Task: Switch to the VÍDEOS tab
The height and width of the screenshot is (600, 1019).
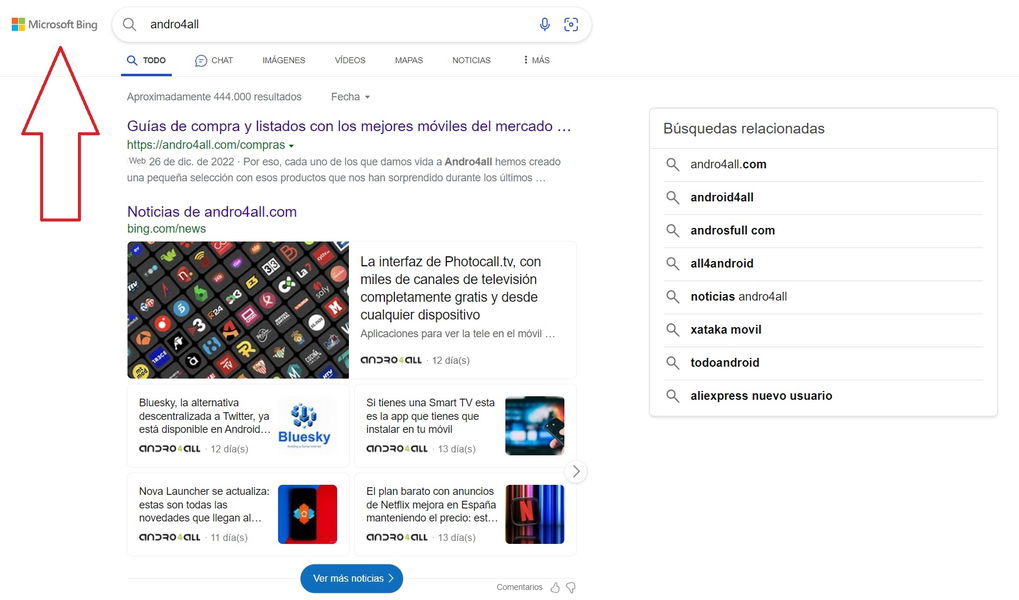Action: pyautogui.click(x=350, y=60)
